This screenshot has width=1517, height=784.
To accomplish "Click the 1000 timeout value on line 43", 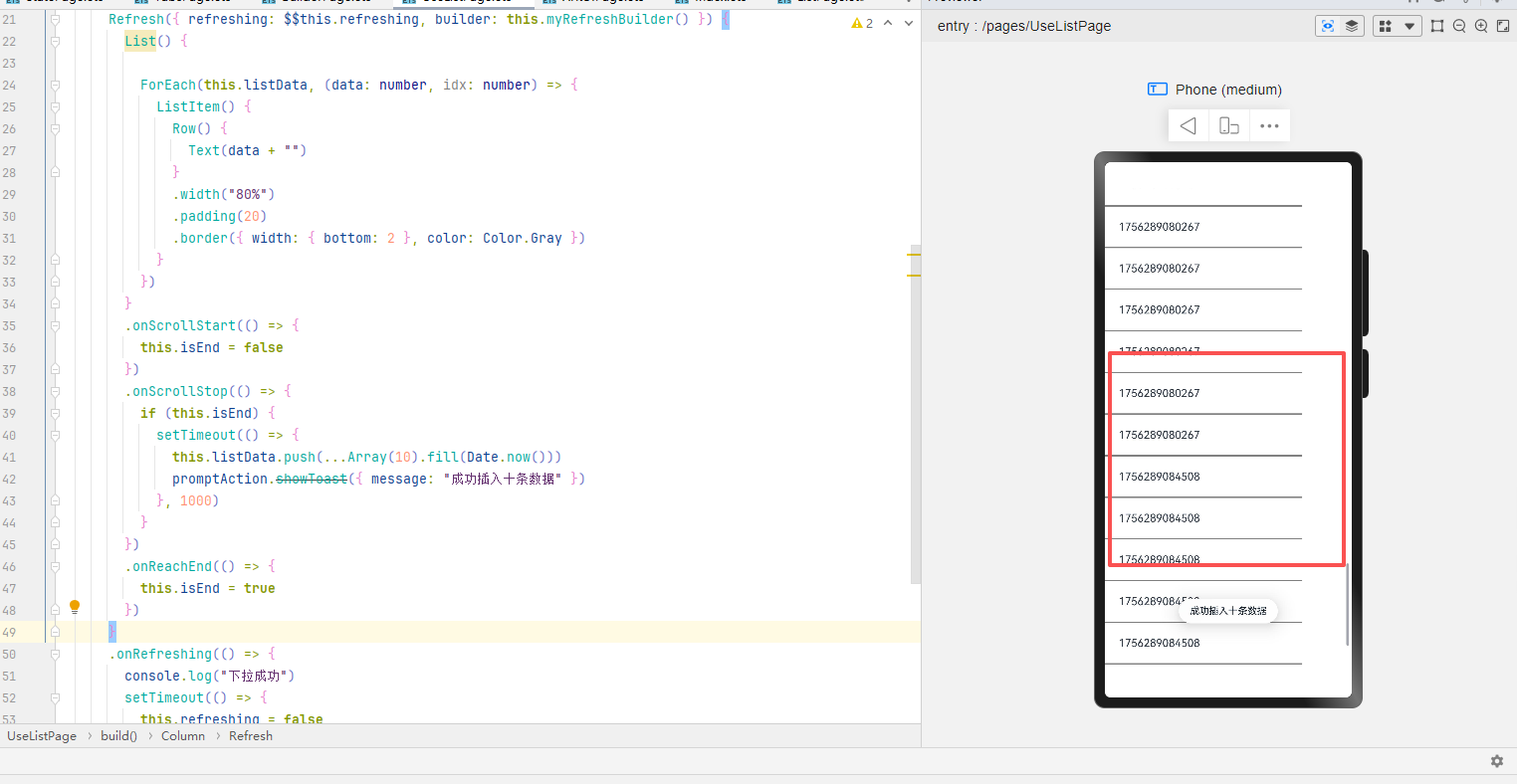I will tap(196, 501).
